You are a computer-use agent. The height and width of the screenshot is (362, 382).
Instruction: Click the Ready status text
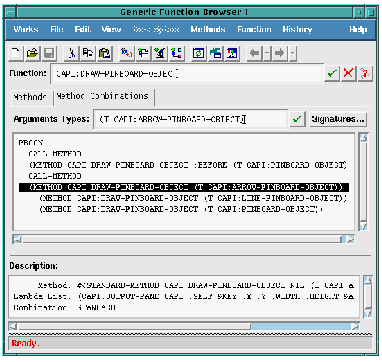[25, 343]
